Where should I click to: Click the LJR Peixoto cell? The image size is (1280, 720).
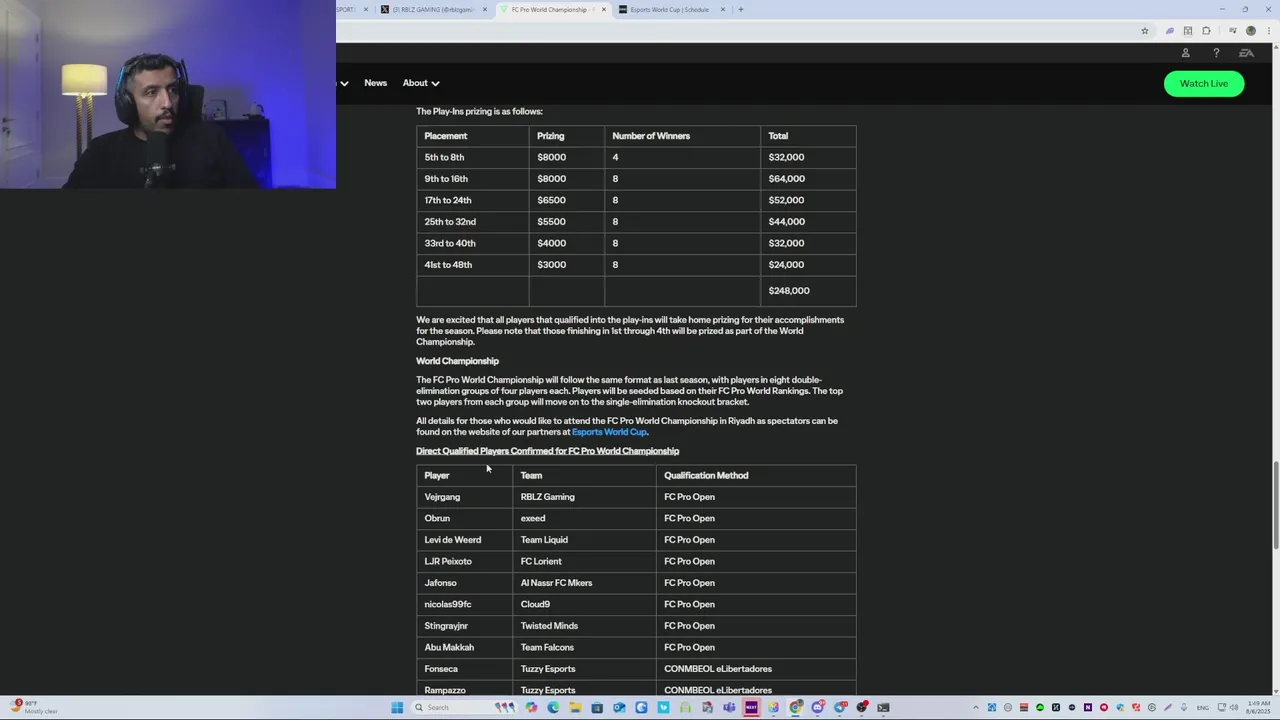(x=464, y=561)
